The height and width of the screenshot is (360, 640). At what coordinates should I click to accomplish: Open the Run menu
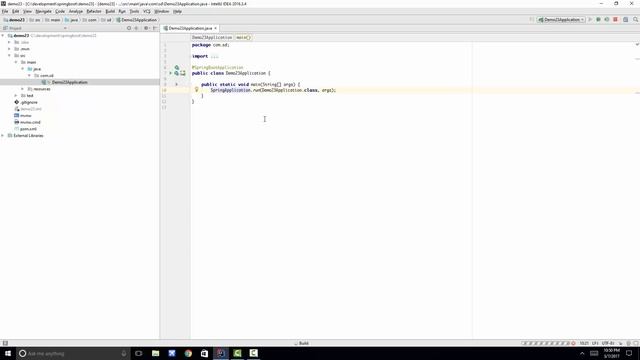[x=122, y=11]
